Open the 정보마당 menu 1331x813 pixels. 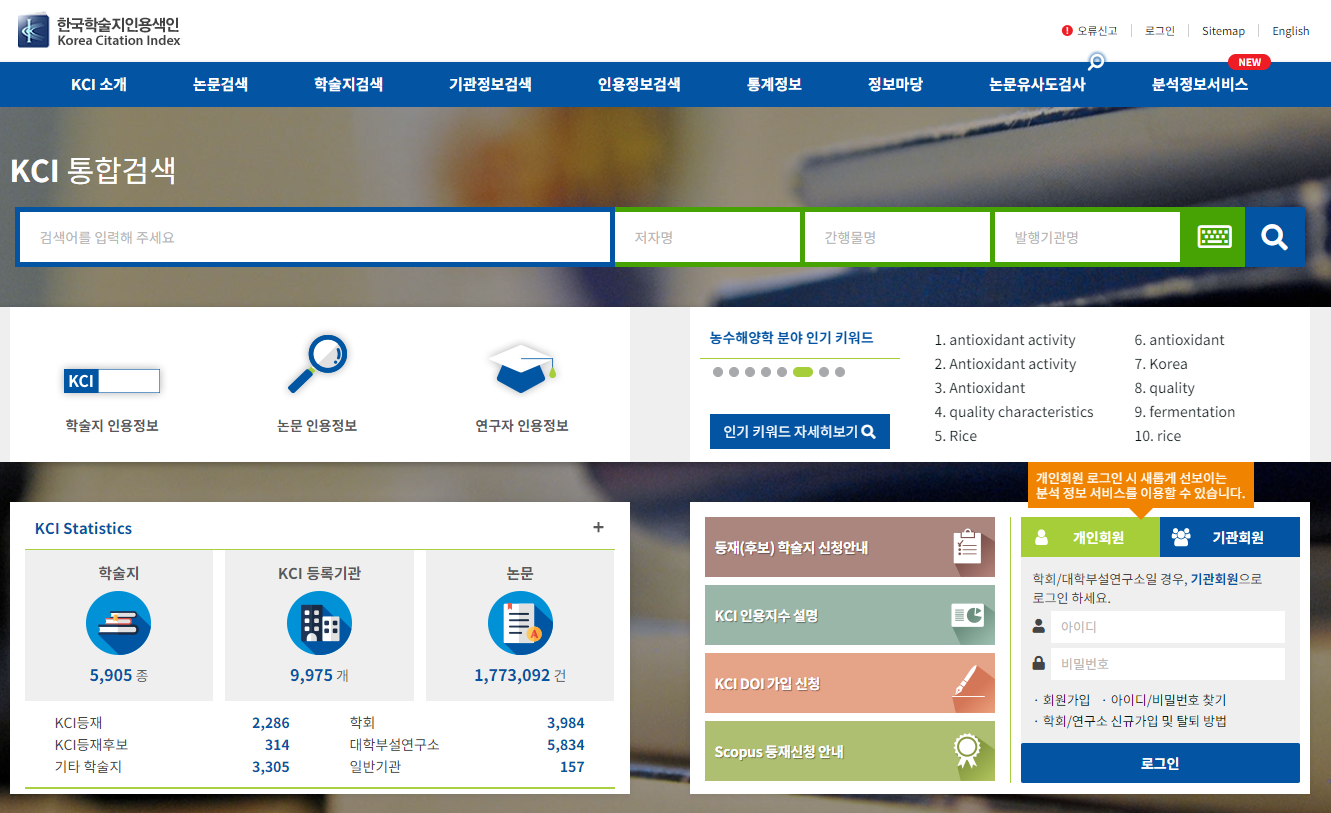click(x=895, y=85)
